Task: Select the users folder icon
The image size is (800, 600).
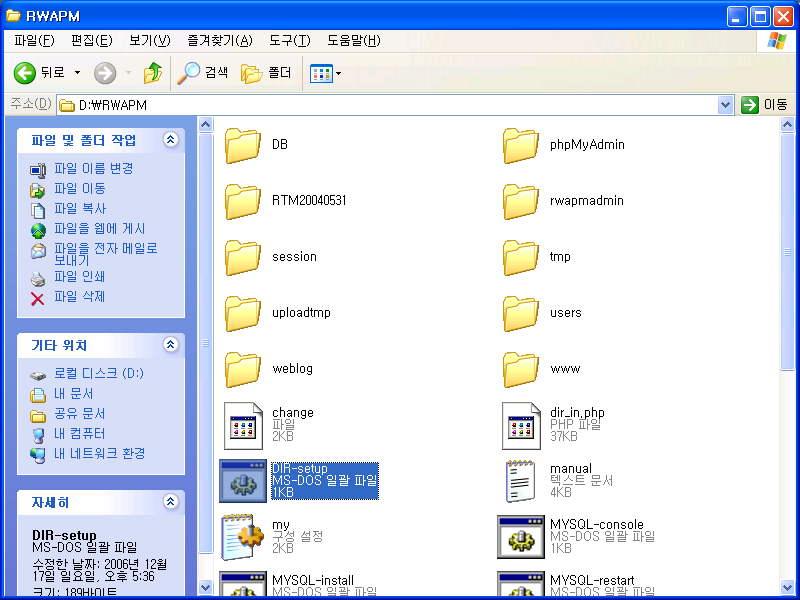Action: (520, 314)
